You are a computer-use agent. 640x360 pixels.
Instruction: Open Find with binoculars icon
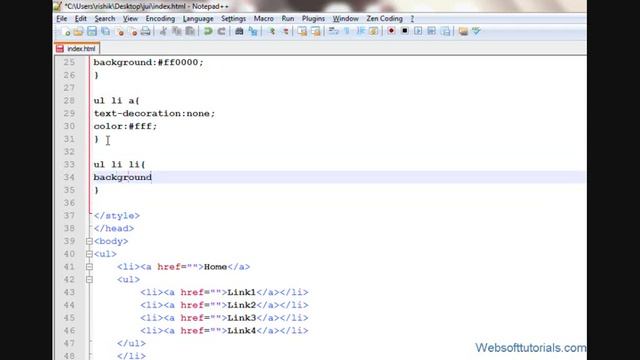pyautogui.click(x=239, y=31)
